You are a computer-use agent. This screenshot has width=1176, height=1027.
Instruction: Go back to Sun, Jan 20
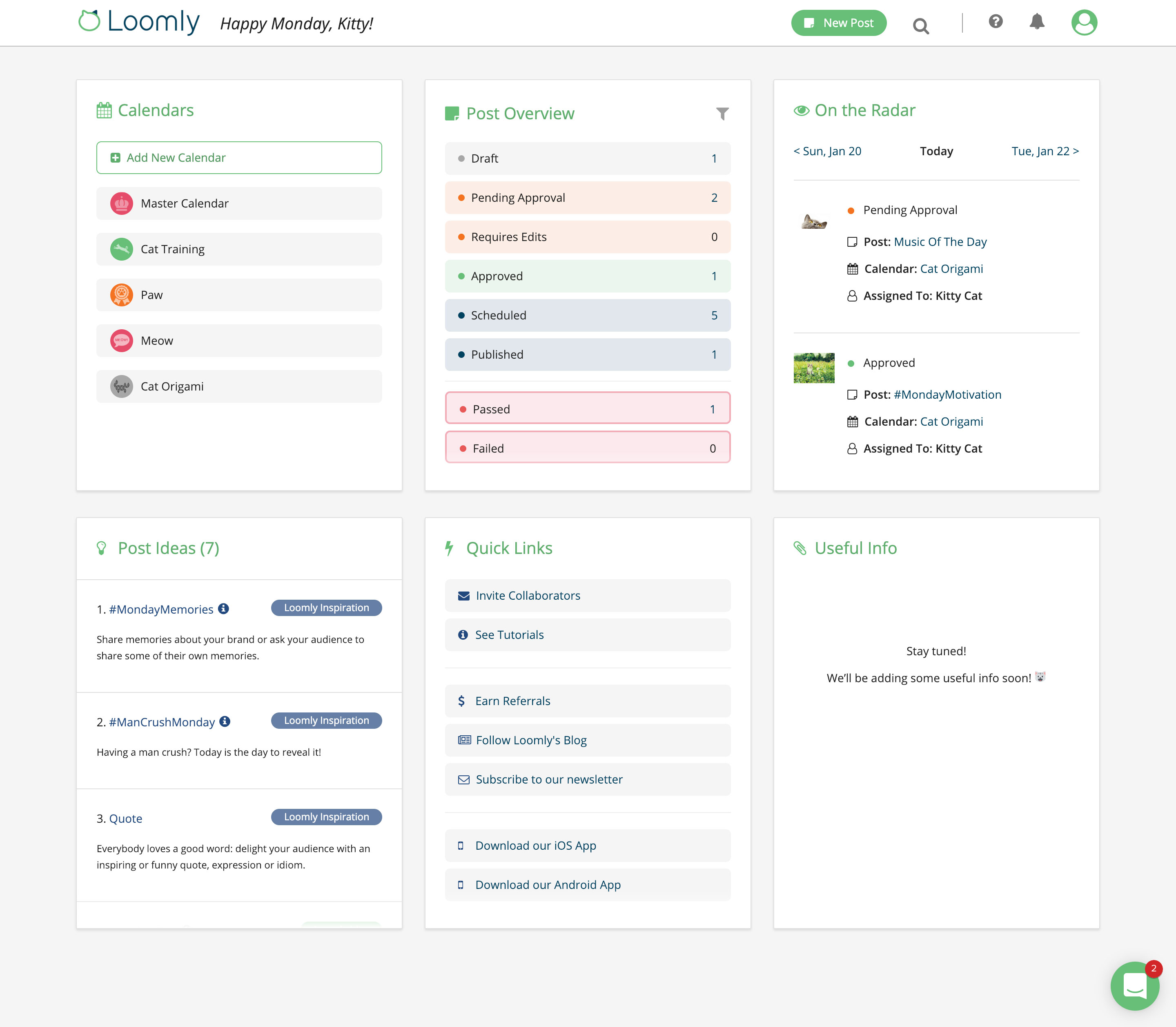(x=828, y=151)
